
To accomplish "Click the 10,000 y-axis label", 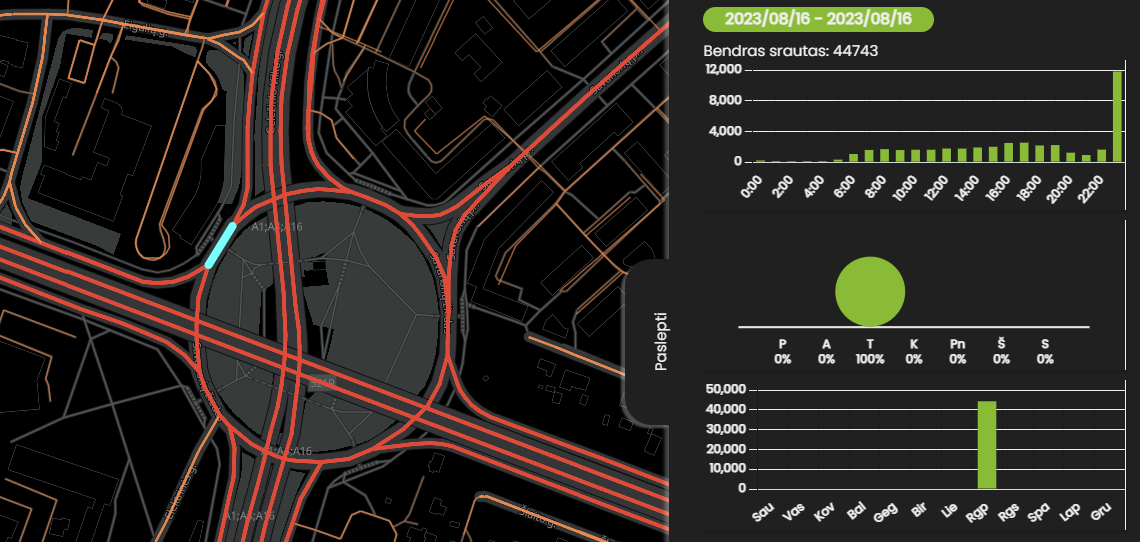I will (726, 469).
